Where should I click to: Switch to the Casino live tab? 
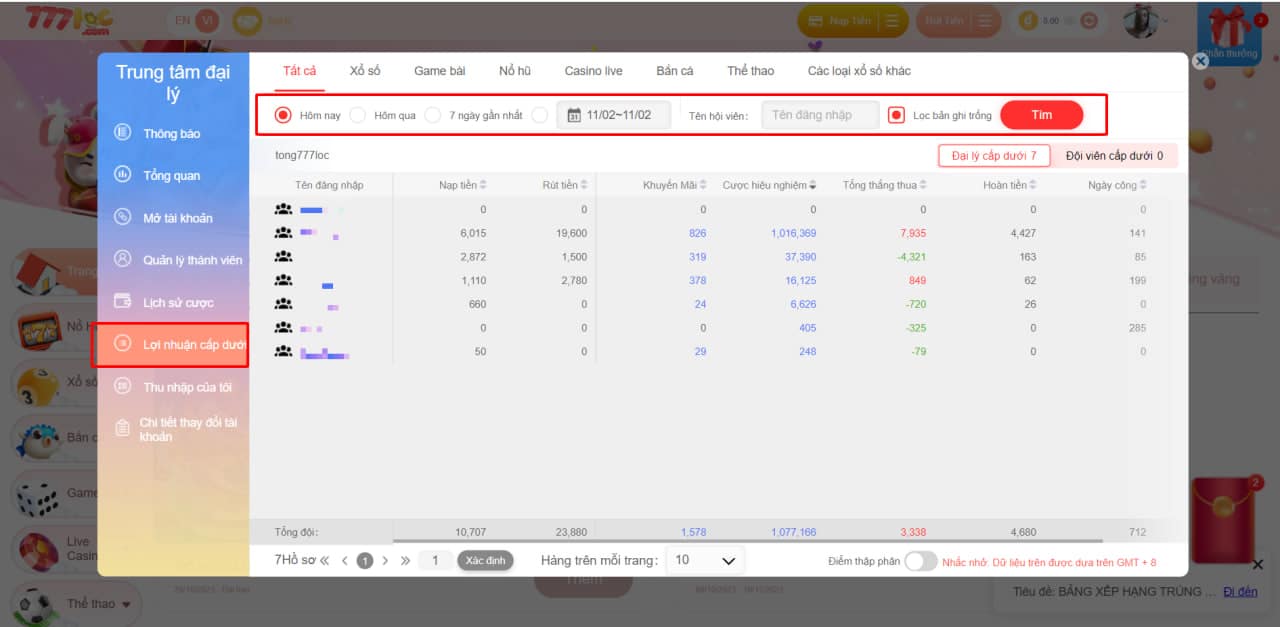593,71
